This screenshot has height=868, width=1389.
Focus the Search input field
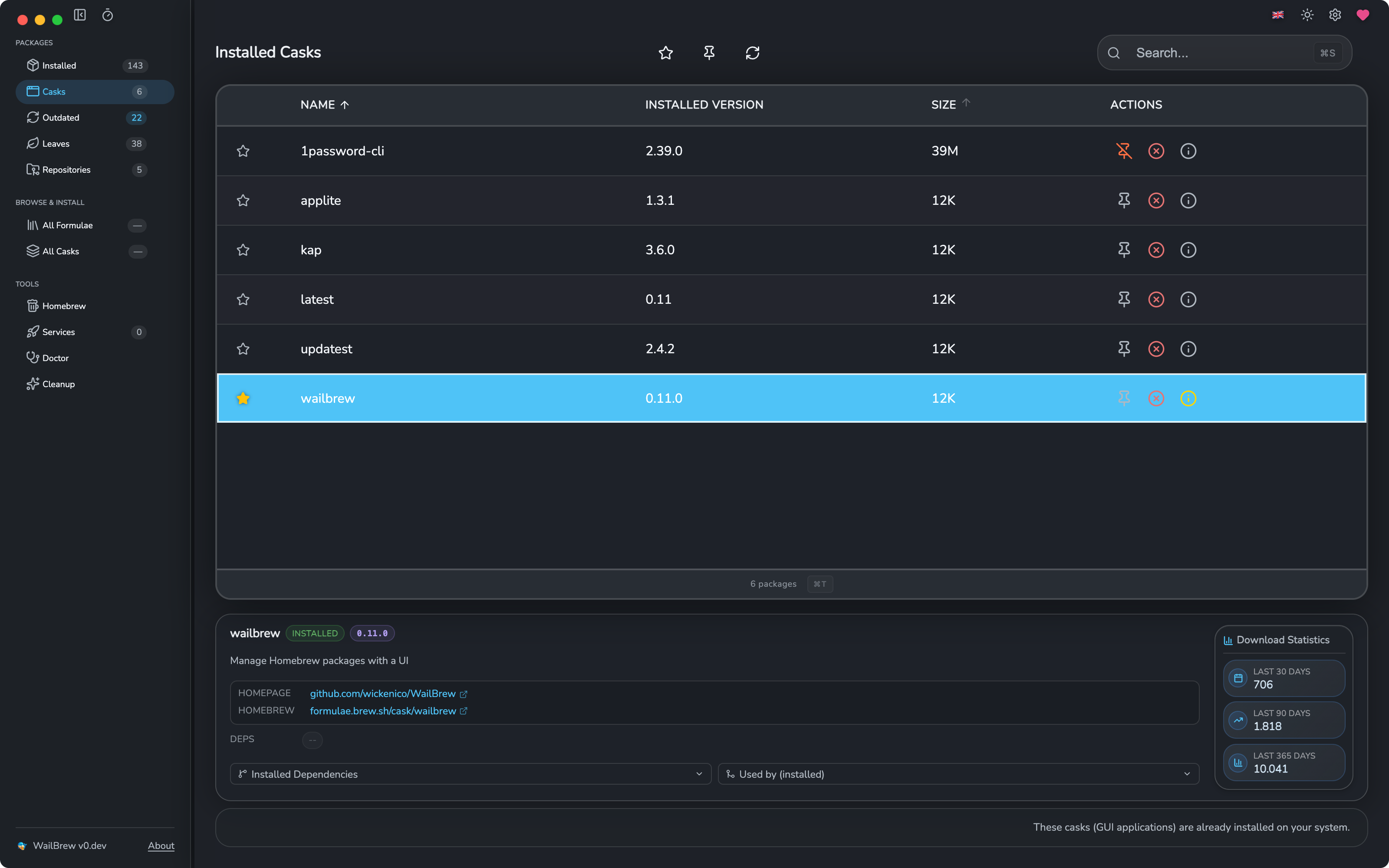(x=1224, y=53)
